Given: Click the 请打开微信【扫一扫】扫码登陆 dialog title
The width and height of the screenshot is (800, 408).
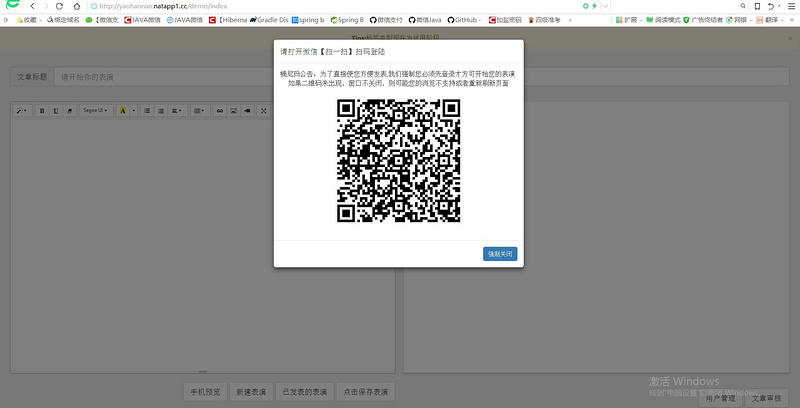Looking at the screenshot, I should click(332, 52).
